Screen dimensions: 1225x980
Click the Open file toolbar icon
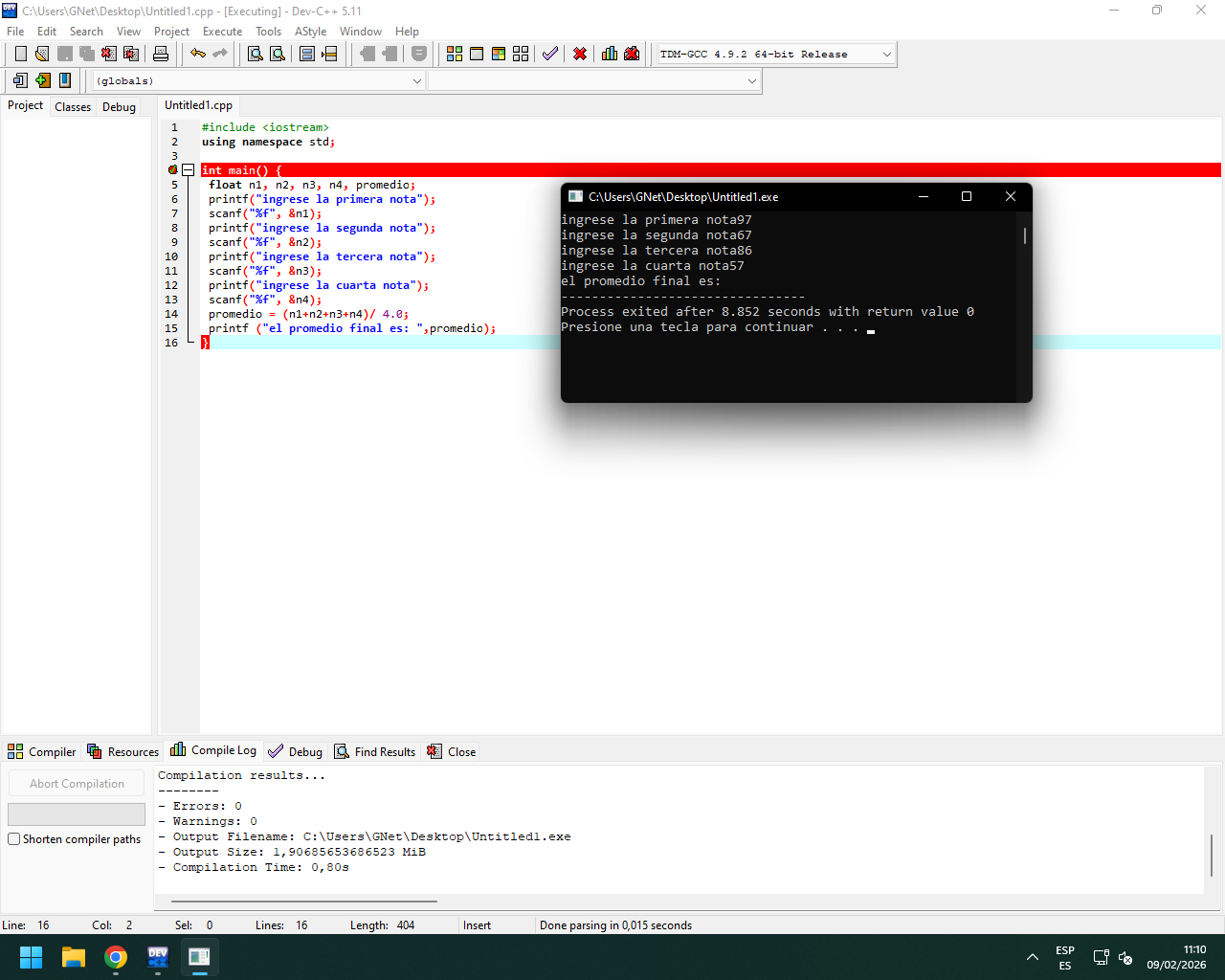42,54
